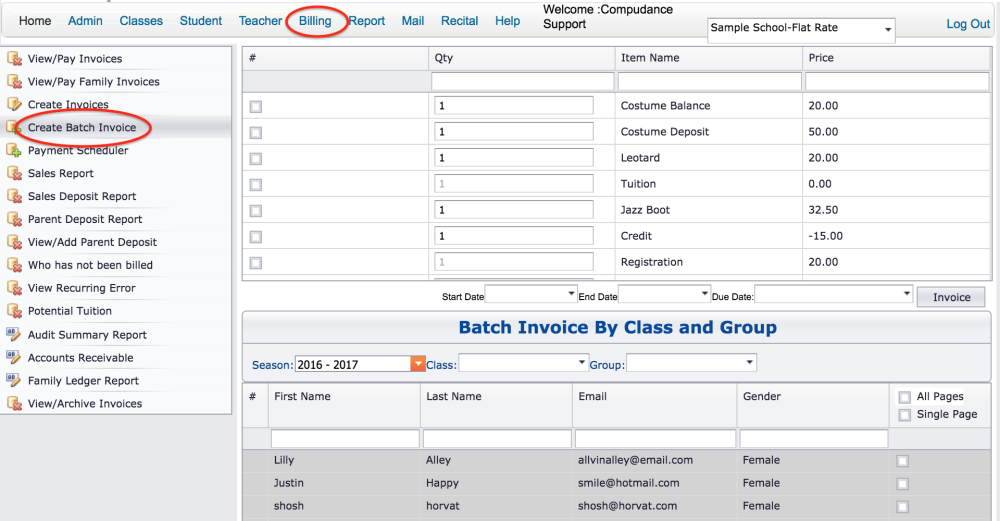
Task: Click the View/Pay Invoices sidebar icon
Action: 14,59
